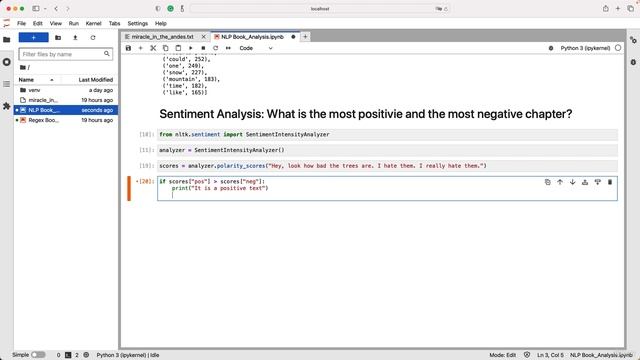Go to root folder breadcrumb

click(x=24, y=67)
